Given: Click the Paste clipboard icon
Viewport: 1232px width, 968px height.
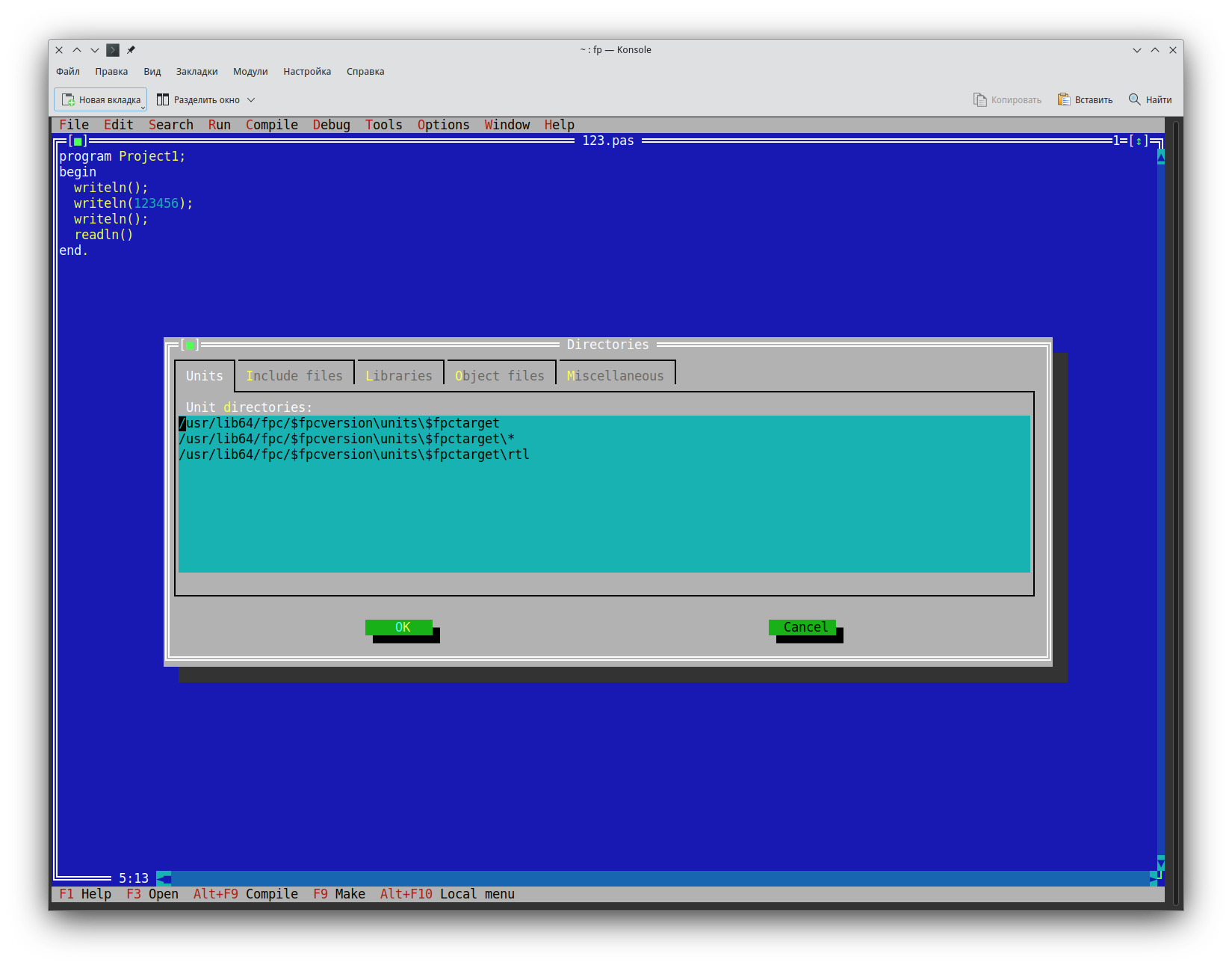Looking at the screenshot, I should pos(1064,99).
